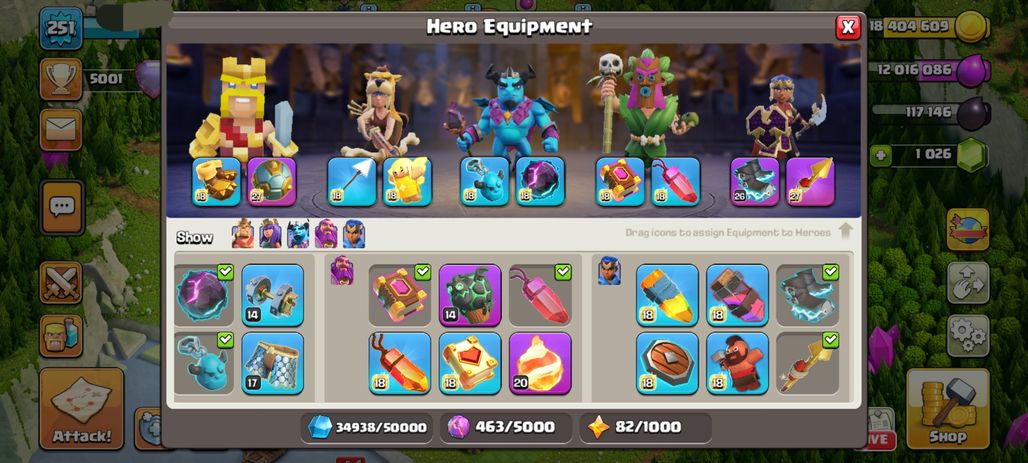Tap the Shiny Ore counter 34938/50000
The width and height of the screenshot is (1028, 463).
click(368, 428)
